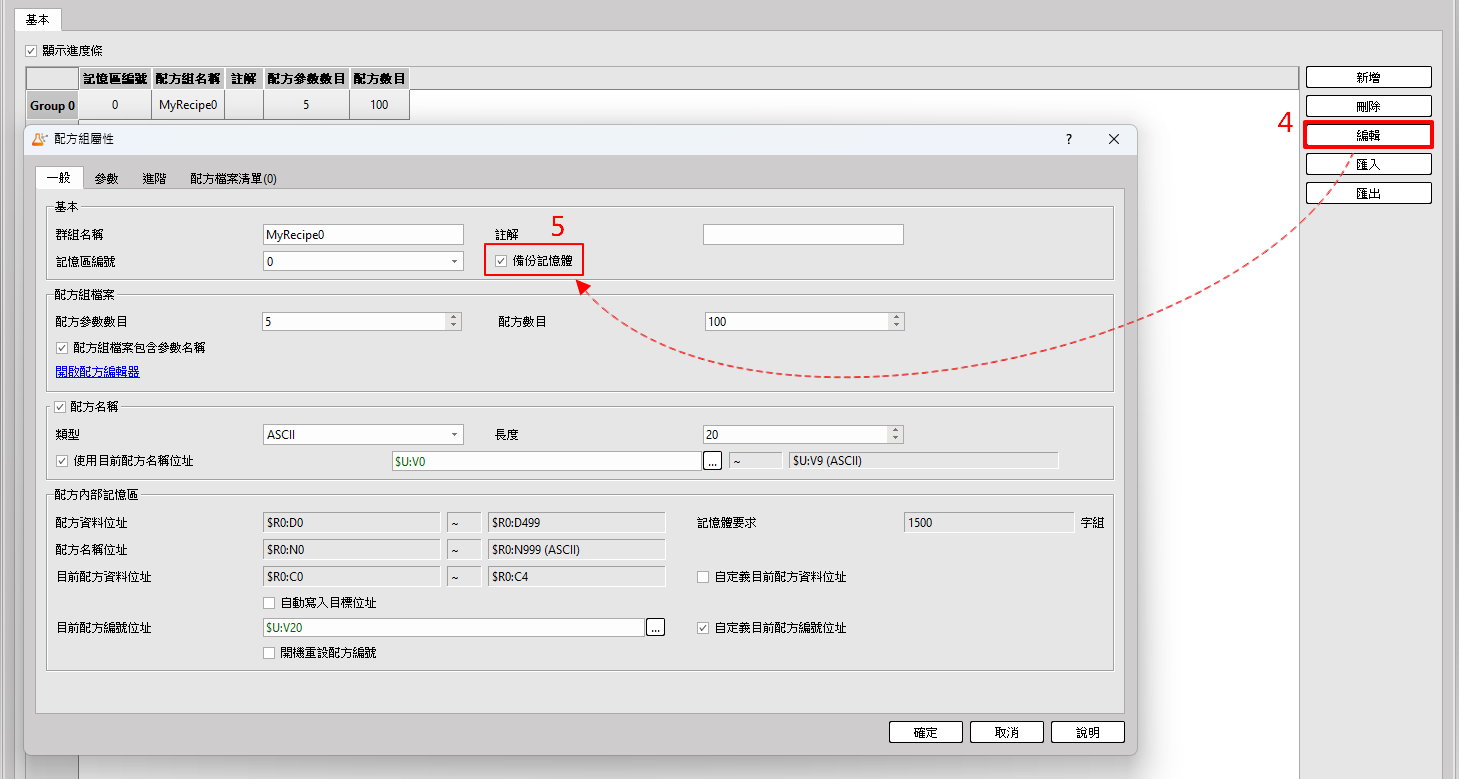
Task: Click the 群組名稱 field containing MyRecipe0
Action: tap(362, 235)
